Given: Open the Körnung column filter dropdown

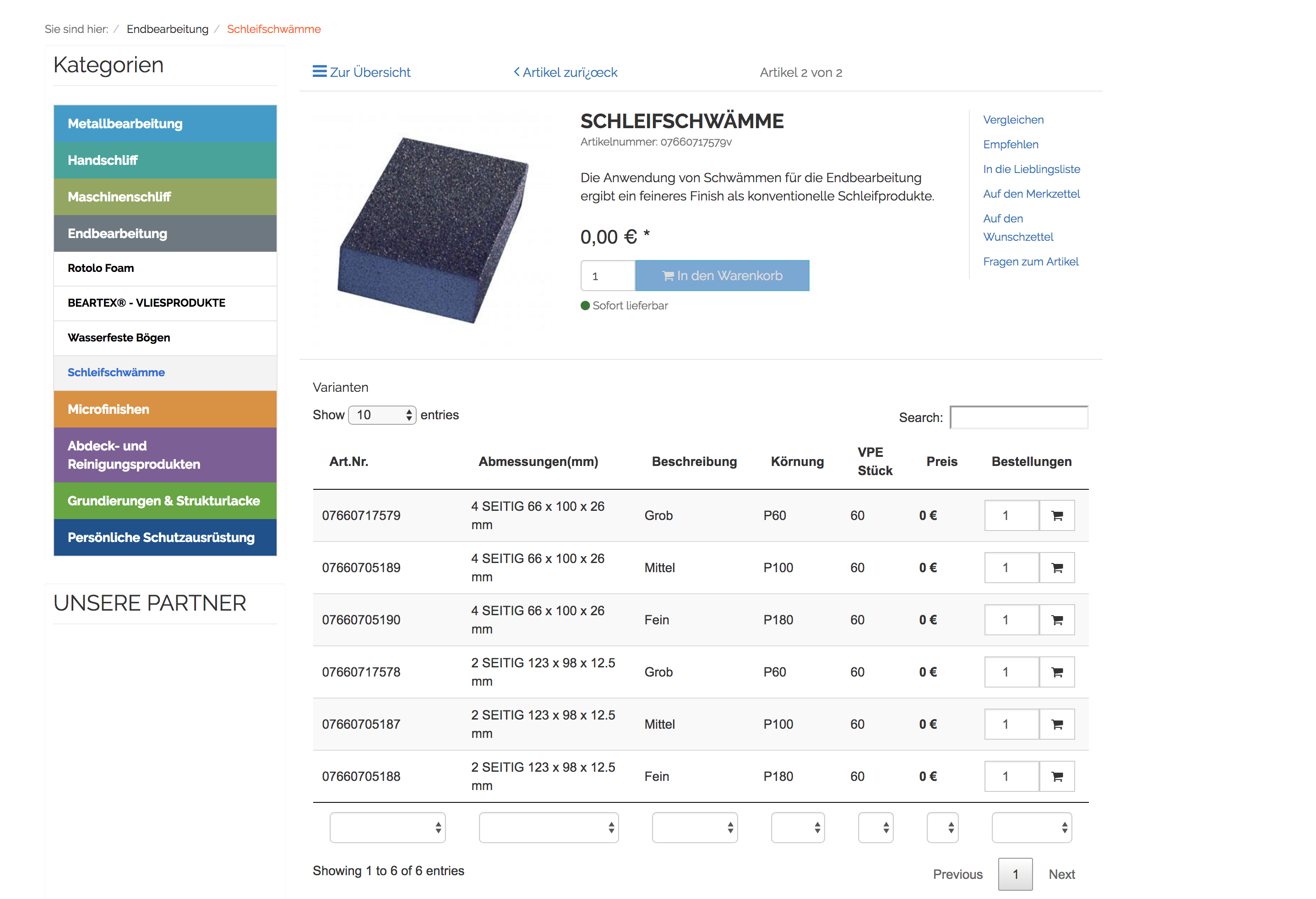Looking at the screenshot, I should coord(797,828).
